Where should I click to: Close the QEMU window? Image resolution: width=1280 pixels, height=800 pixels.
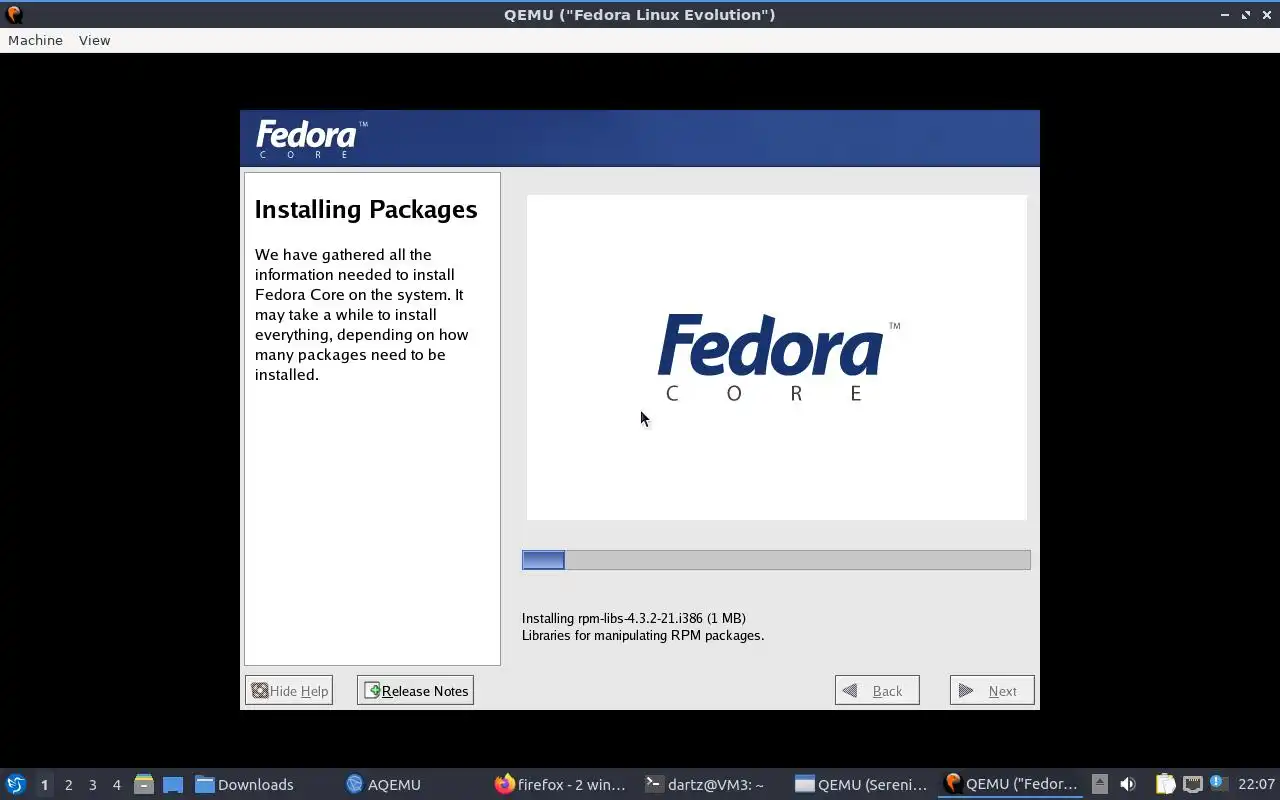click(1267, 14)
